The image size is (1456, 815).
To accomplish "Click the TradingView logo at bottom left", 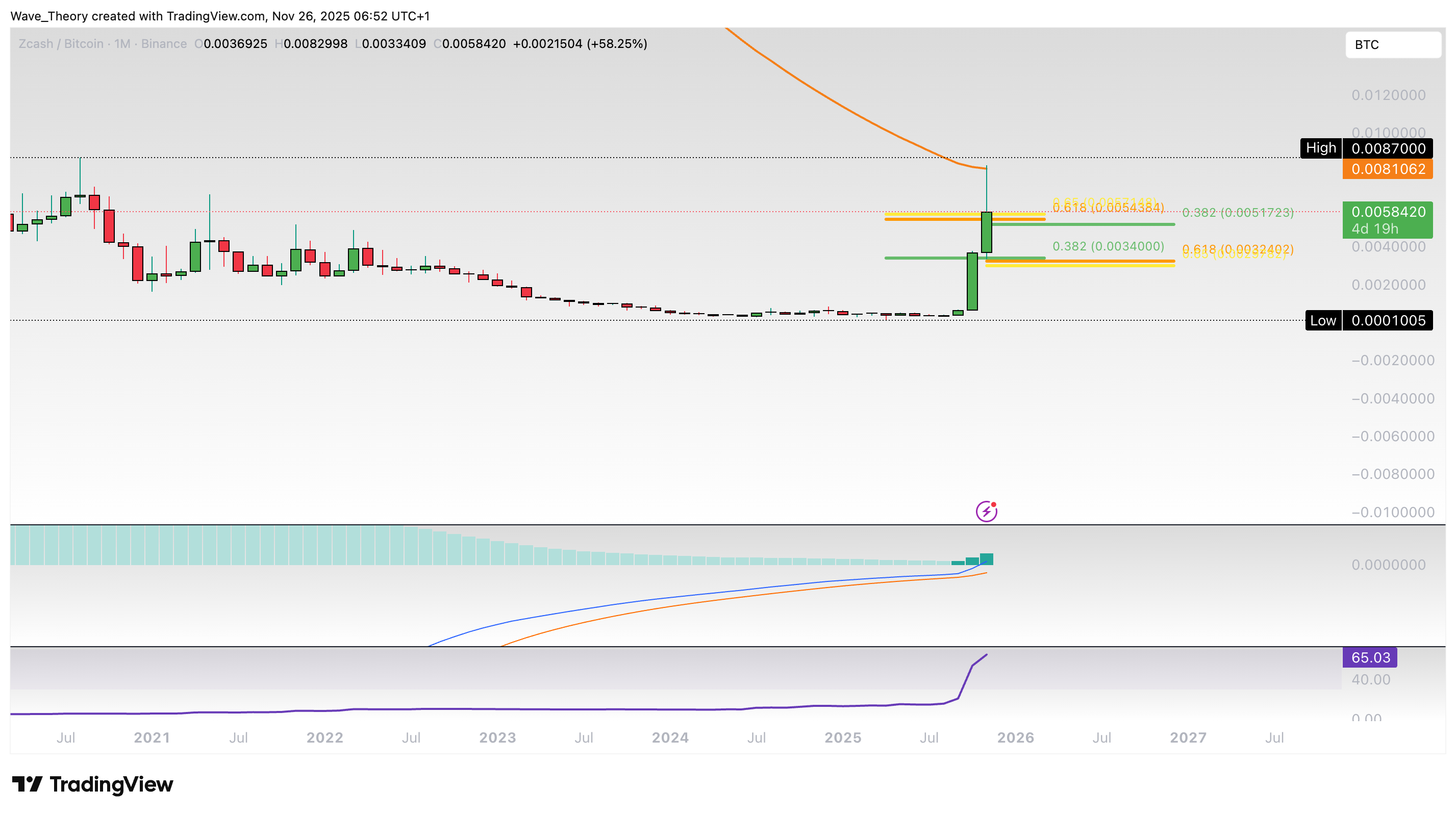I will (93, 784).
